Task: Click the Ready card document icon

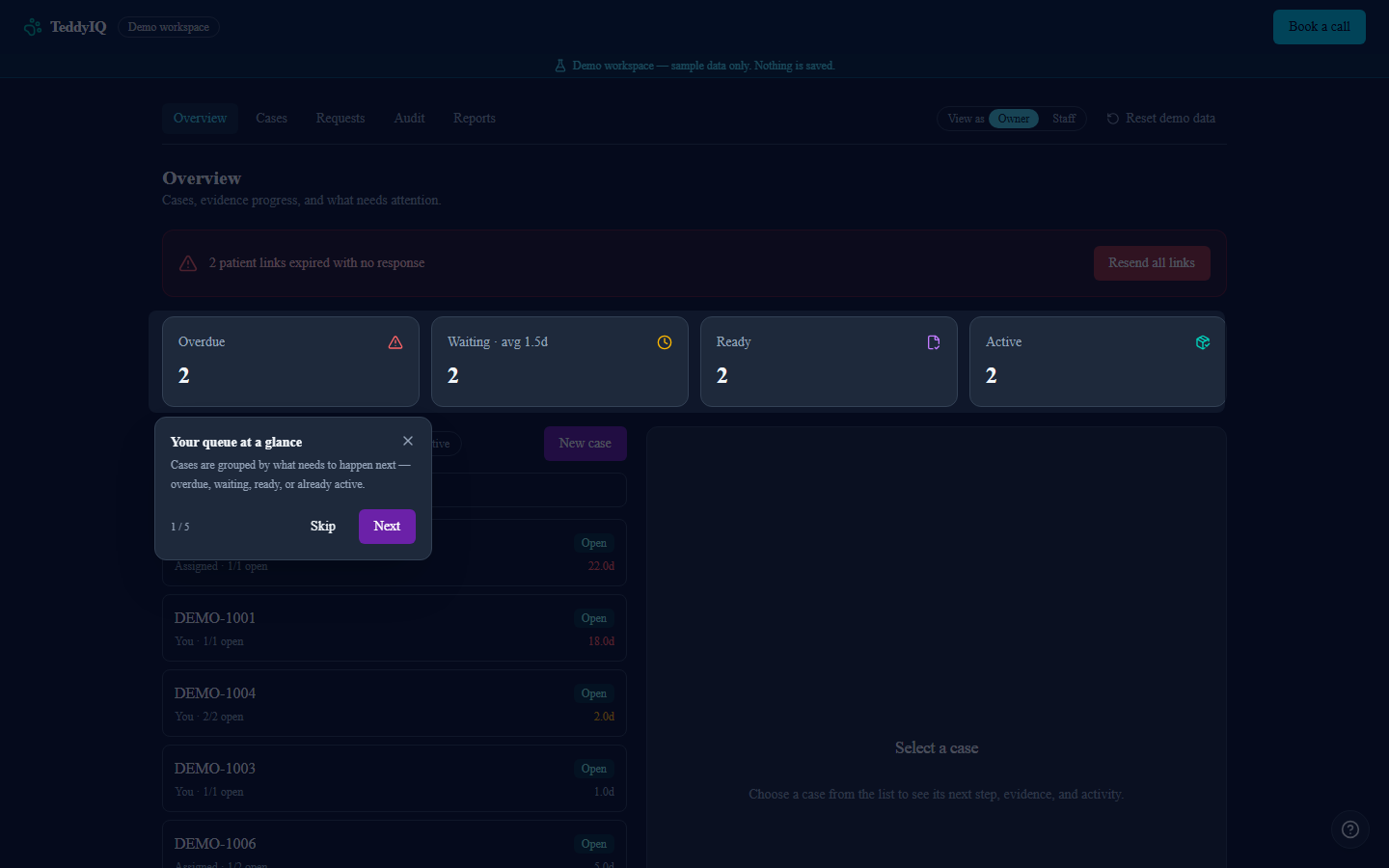Action: (x=934, y=342)
